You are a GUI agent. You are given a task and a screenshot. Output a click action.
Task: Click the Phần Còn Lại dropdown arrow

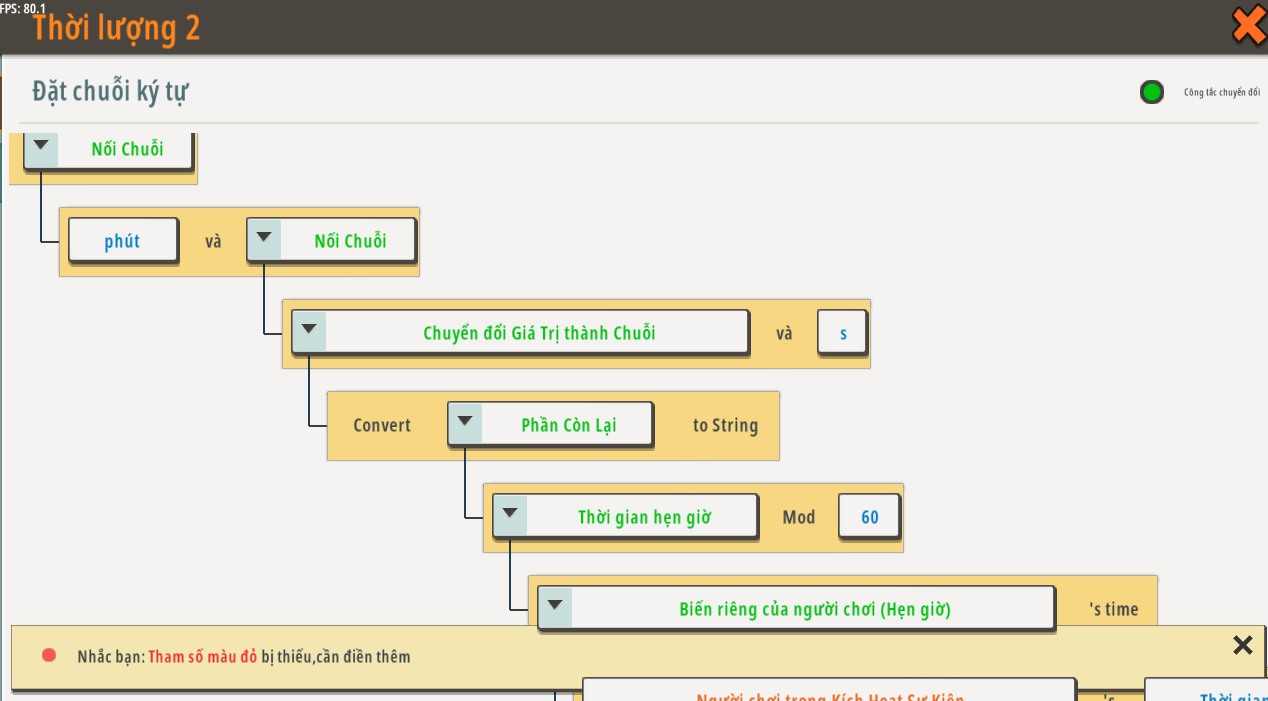(x=465, y=423)
